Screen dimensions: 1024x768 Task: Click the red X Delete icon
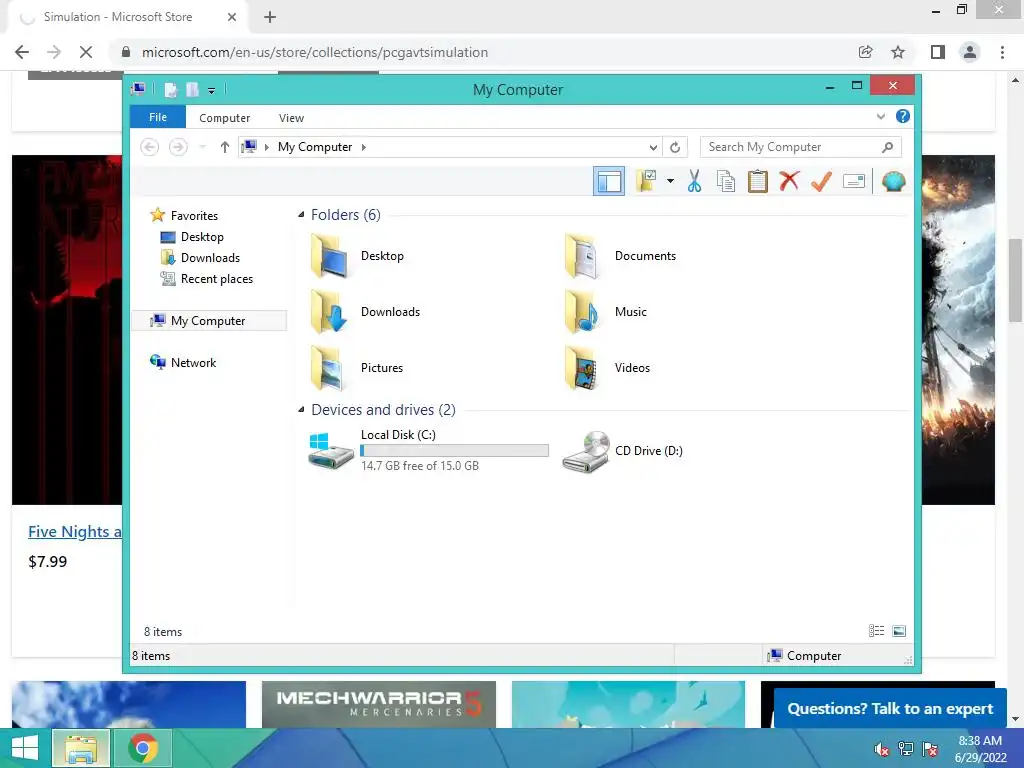point(789,180)
